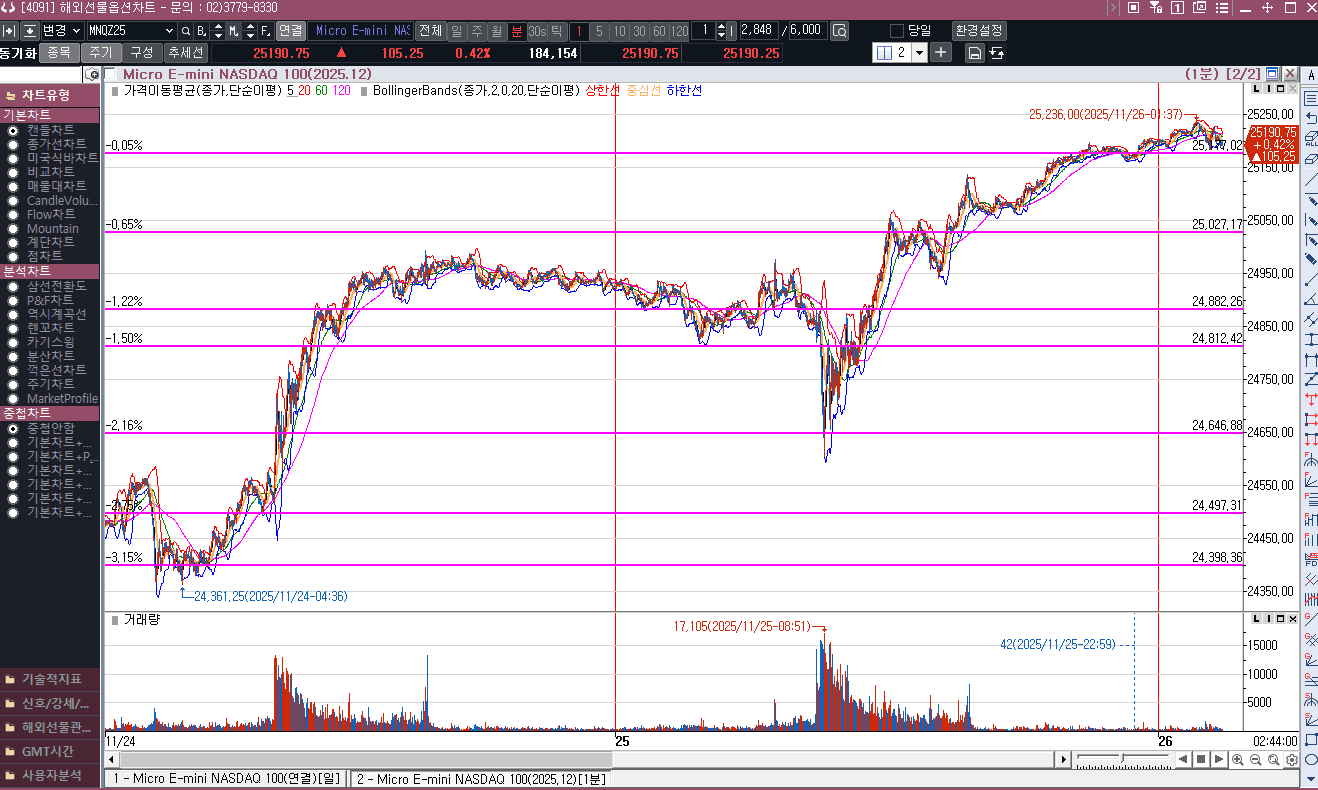Click the symbol search magnifier icon

click(186, 31)
